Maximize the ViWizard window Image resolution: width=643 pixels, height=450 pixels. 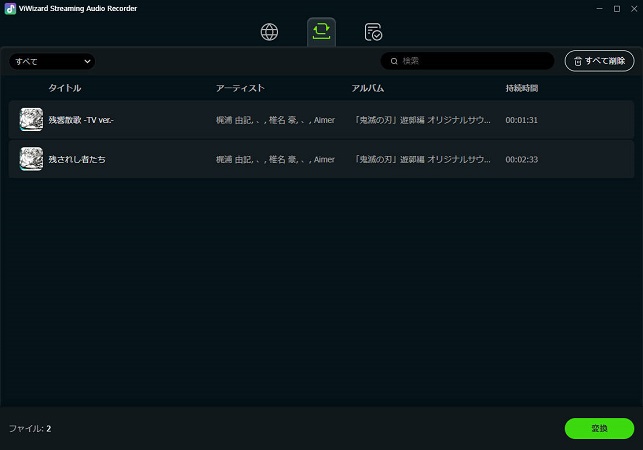coord(617,9)
